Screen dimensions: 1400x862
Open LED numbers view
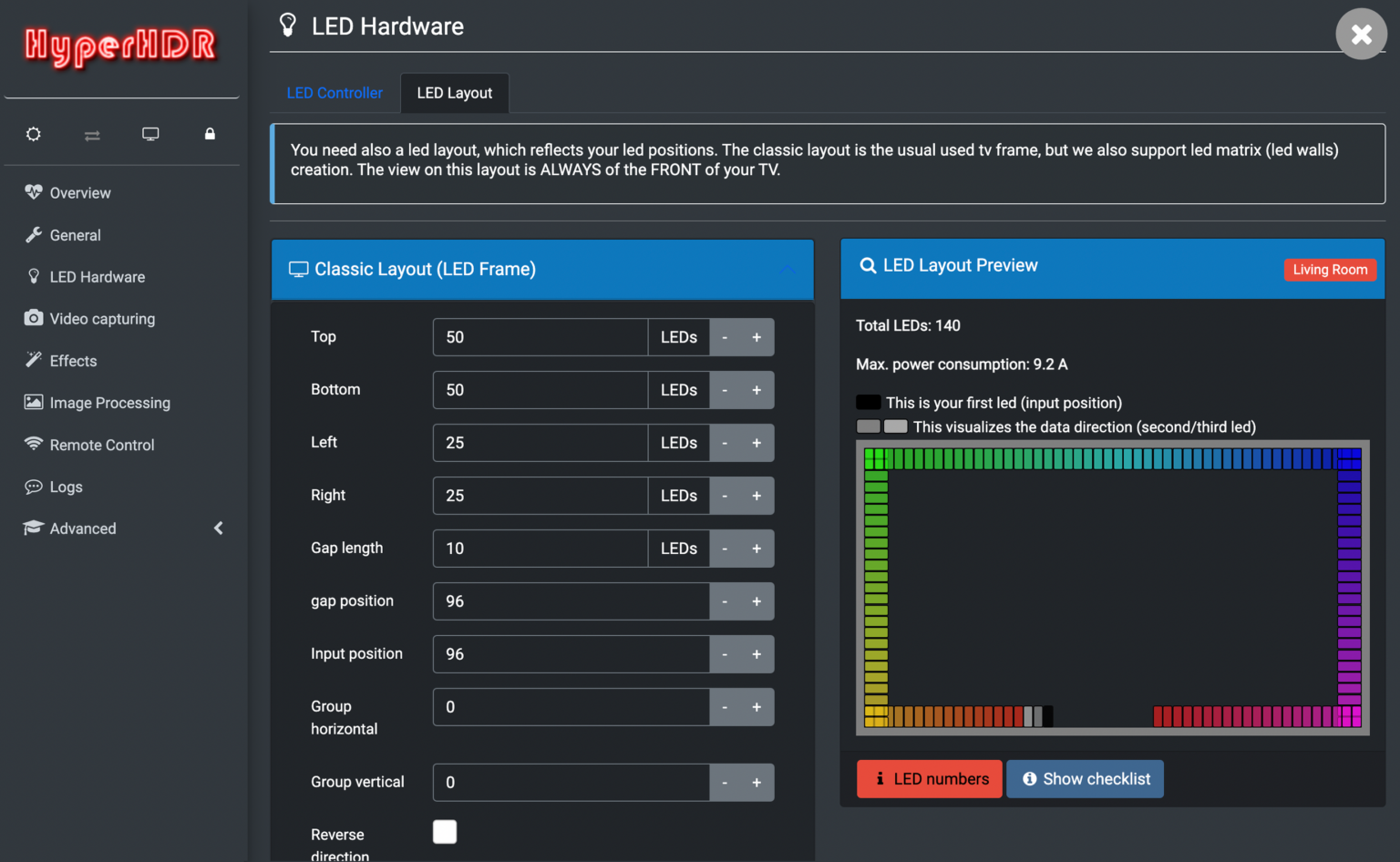[929, 778]
